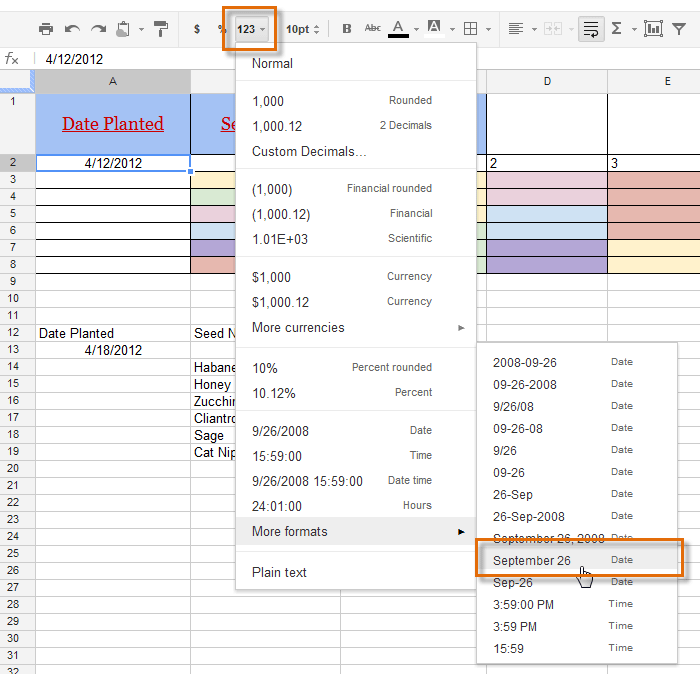
Task: Click the red Date Planted header cell
Action: tap(113, 124)
